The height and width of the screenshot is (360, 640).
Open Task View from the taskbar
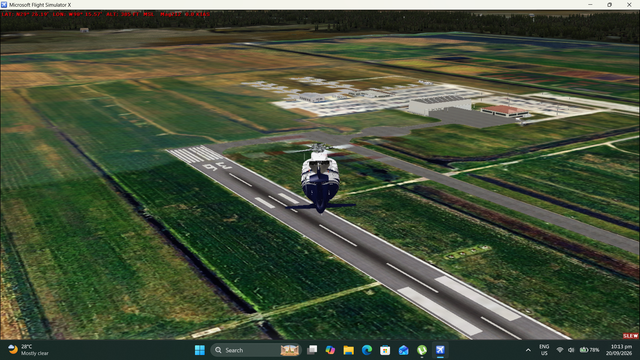point(312,350)
